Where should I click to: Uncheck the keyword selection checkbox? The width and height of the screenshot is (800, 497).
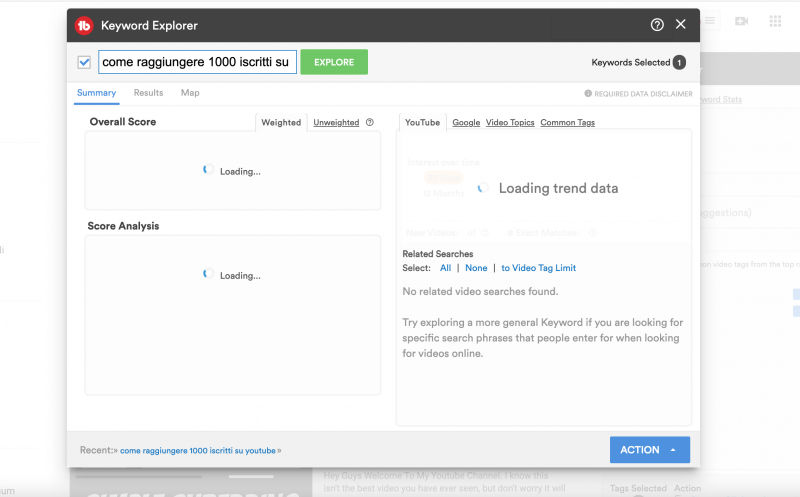pos(85,63)
